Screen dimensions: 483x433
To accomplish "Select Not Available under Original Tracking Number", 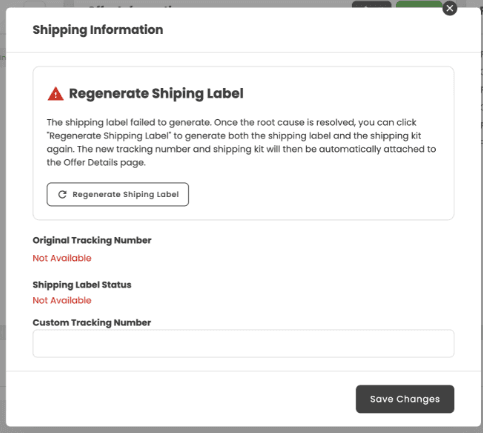I will pyautogui.click(x=62, y=258).
